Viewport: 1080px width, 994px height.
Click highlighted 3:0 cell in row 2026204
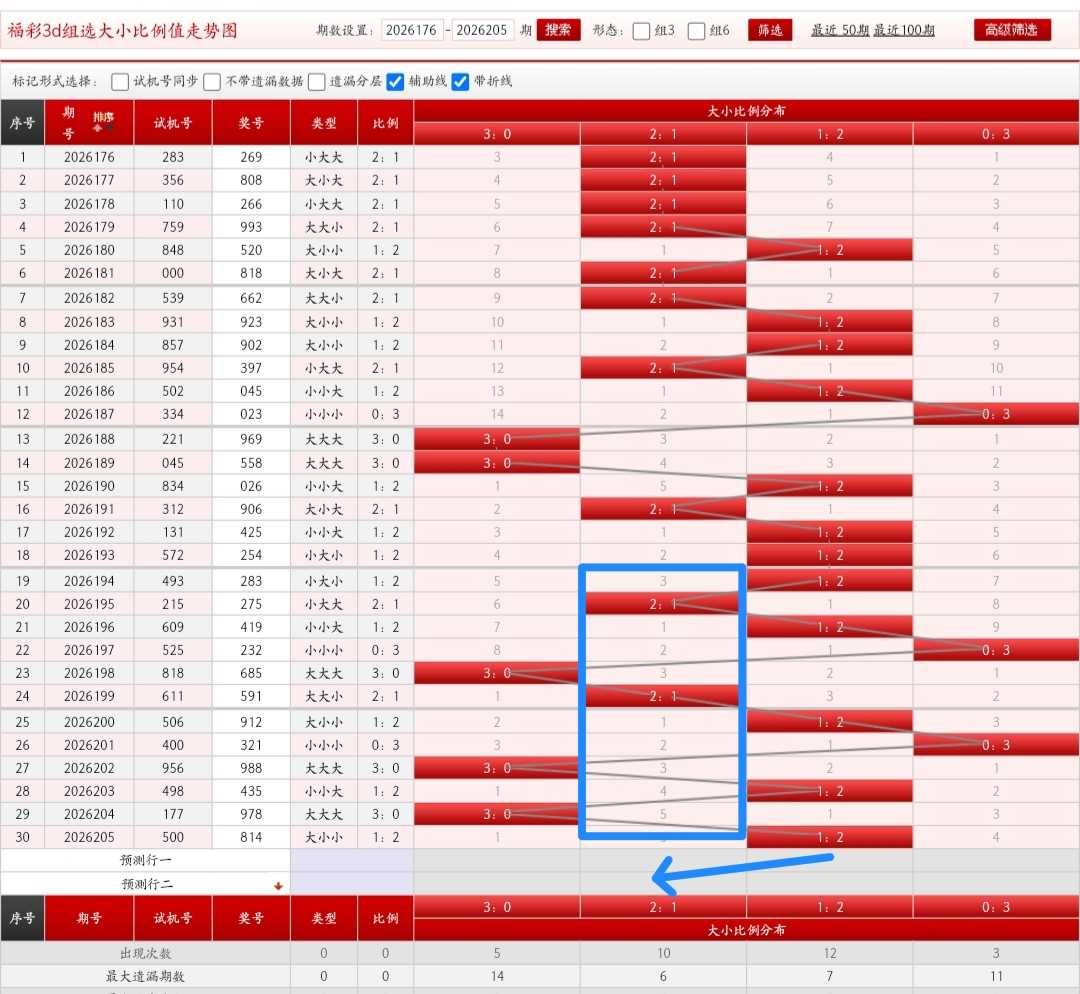497,814
